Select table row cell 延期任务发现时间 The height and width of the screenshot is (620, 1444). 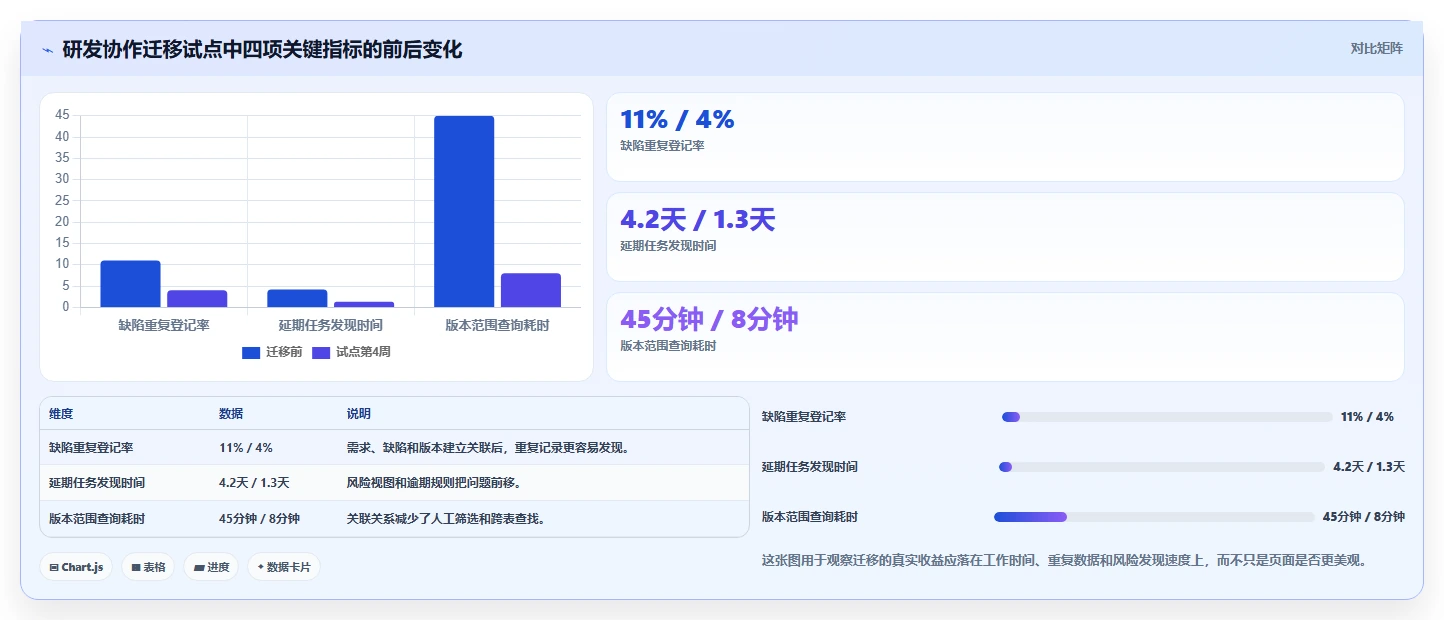coord(97,483)
